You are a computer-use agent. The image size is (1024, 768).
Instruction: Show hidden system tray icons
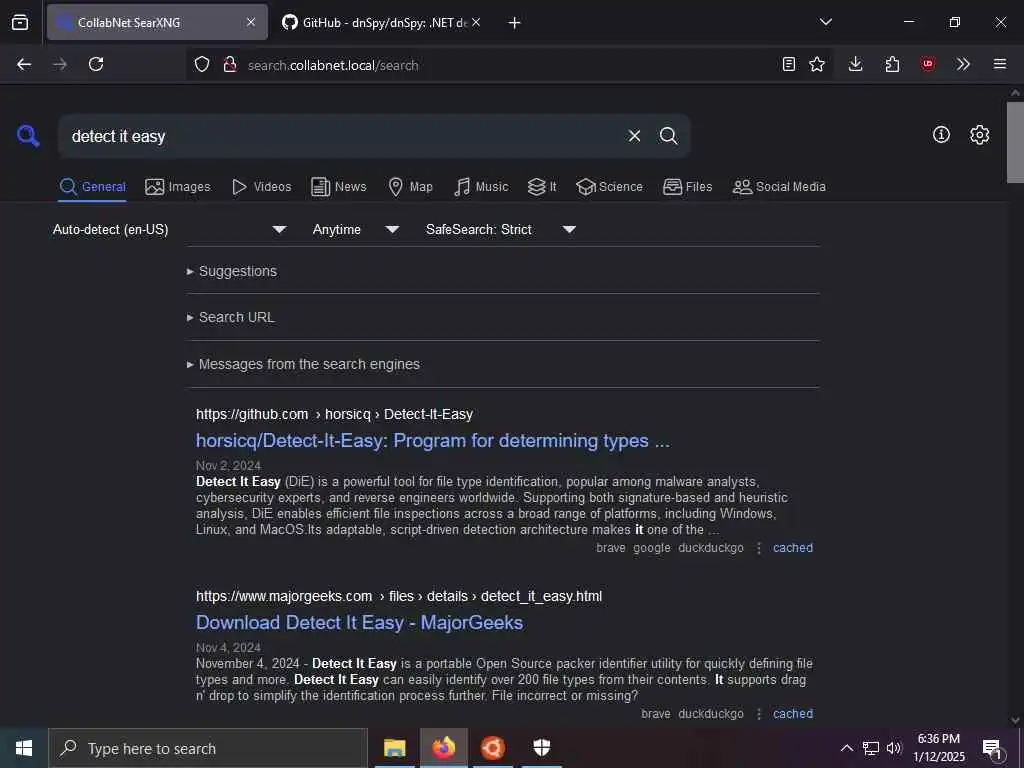(x=846, y=748)
